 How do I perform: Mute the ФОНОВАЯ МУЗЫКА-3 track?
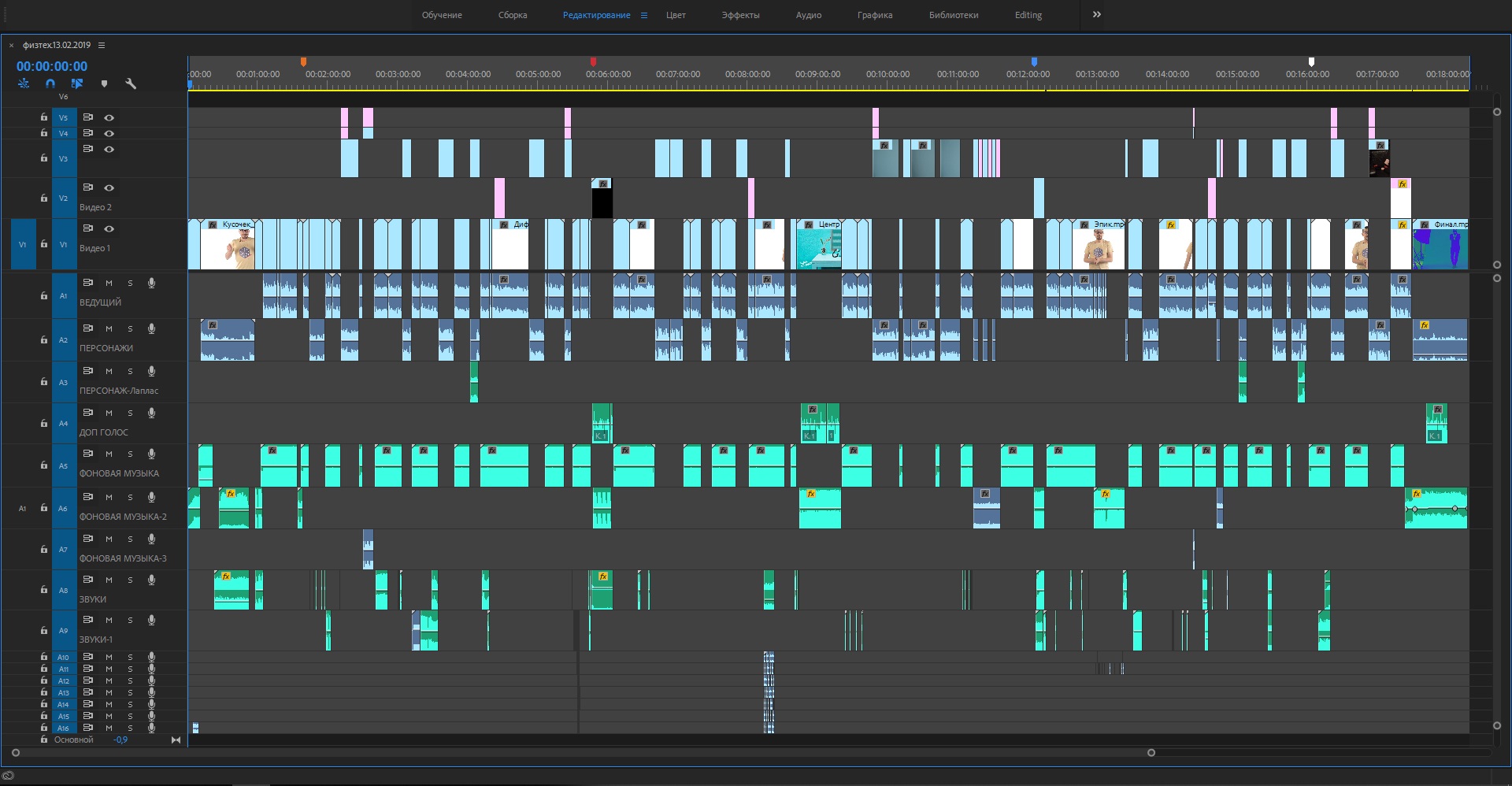[109, 539]
